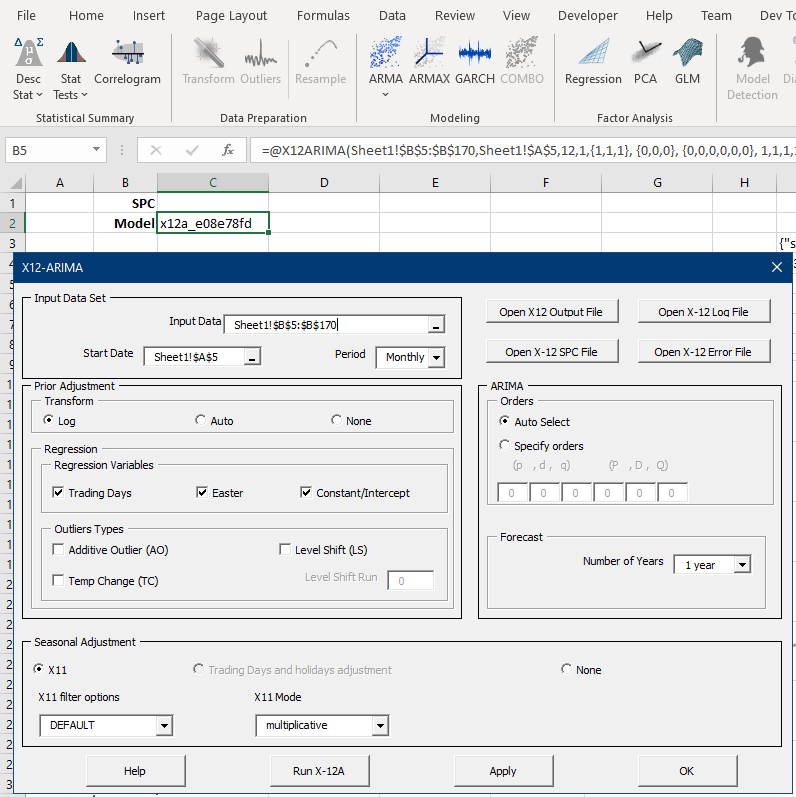Expand the Desc Stat dropdown chevron
Image resolution: width=796 pixels, height=797 pixels.
40,95
